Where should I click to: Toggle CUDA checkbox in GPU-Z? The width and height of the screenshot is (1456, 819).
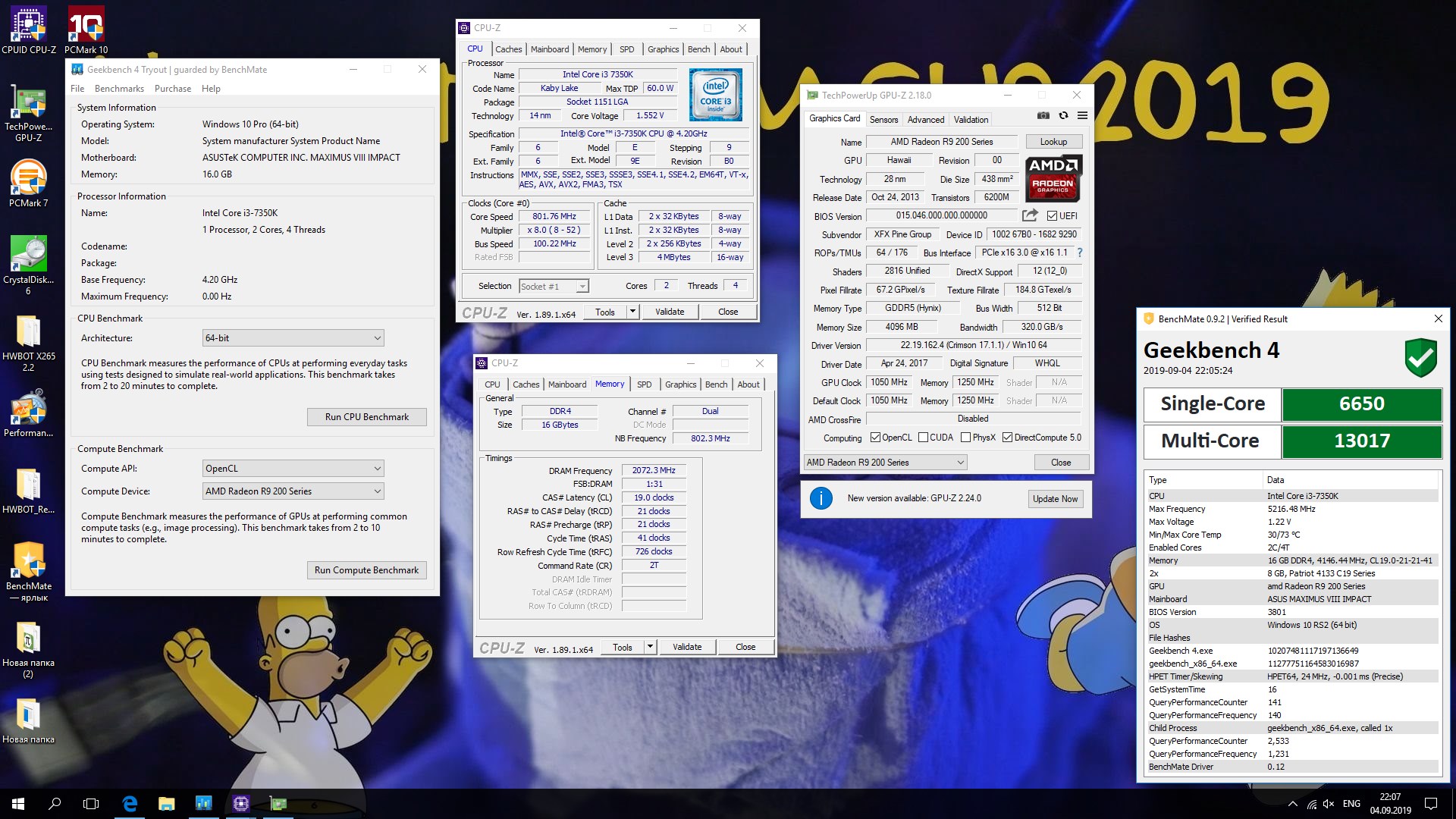923,438
